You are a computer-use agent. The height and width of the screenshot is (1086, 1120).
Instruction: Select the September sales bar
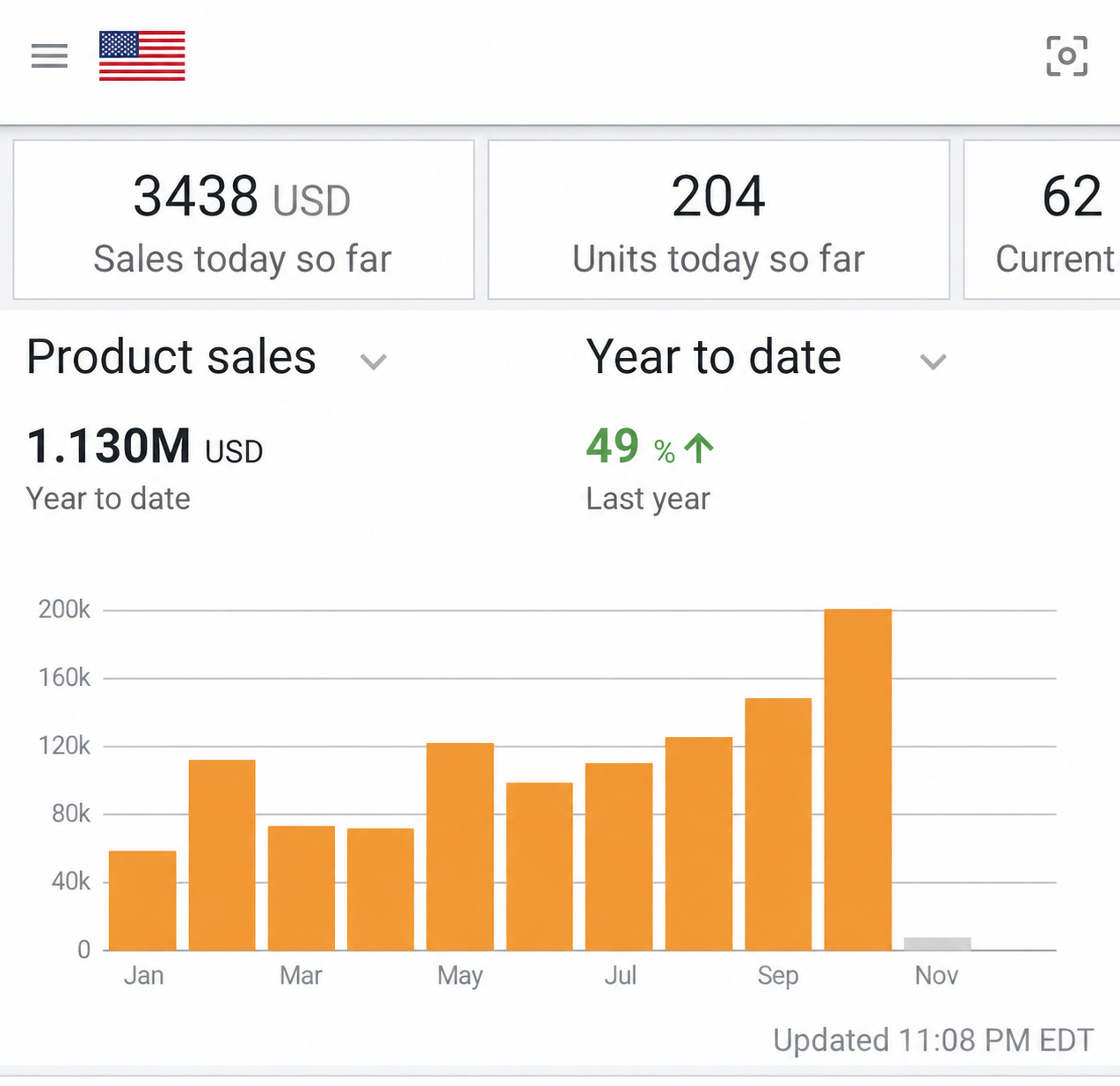click(778, 824)
